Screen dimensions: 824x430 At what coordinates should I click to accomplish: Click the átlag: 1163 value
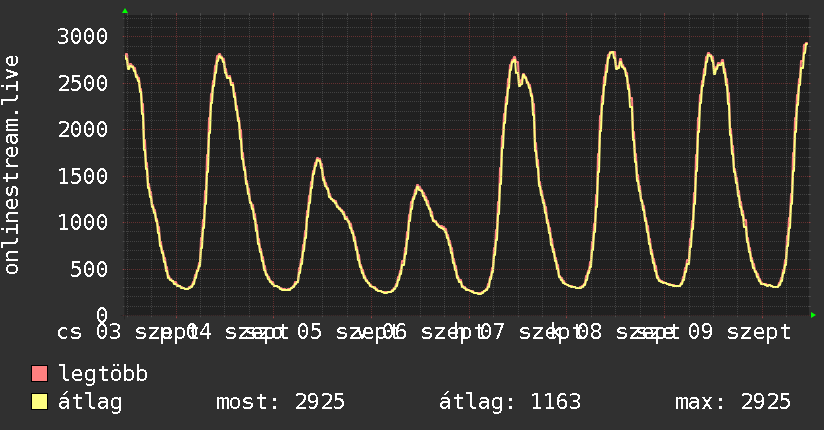pos(510,402)
